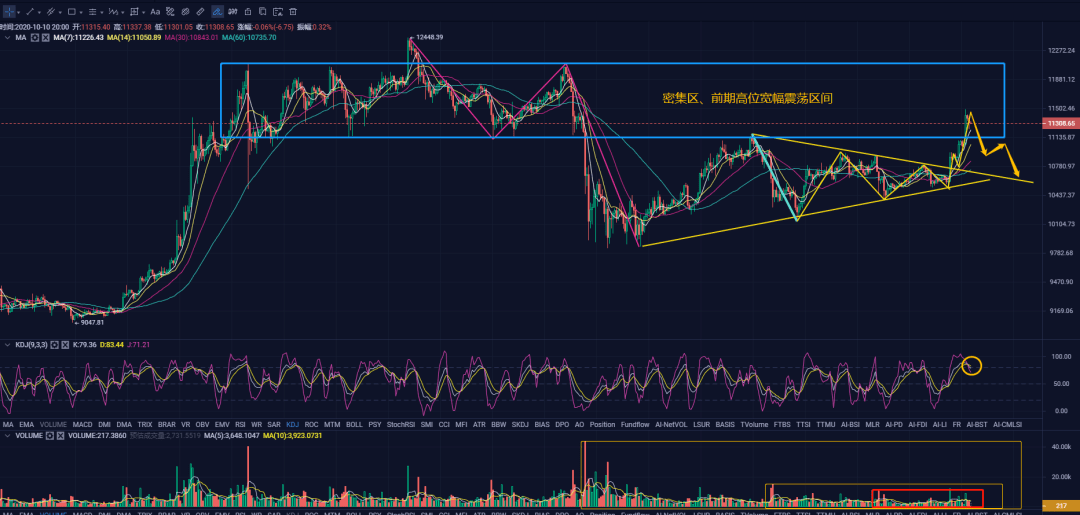This screenshot has height=515, width=1080.
Task: Click current price tag 11308.65 on axis
Action: click(1061, 123)
